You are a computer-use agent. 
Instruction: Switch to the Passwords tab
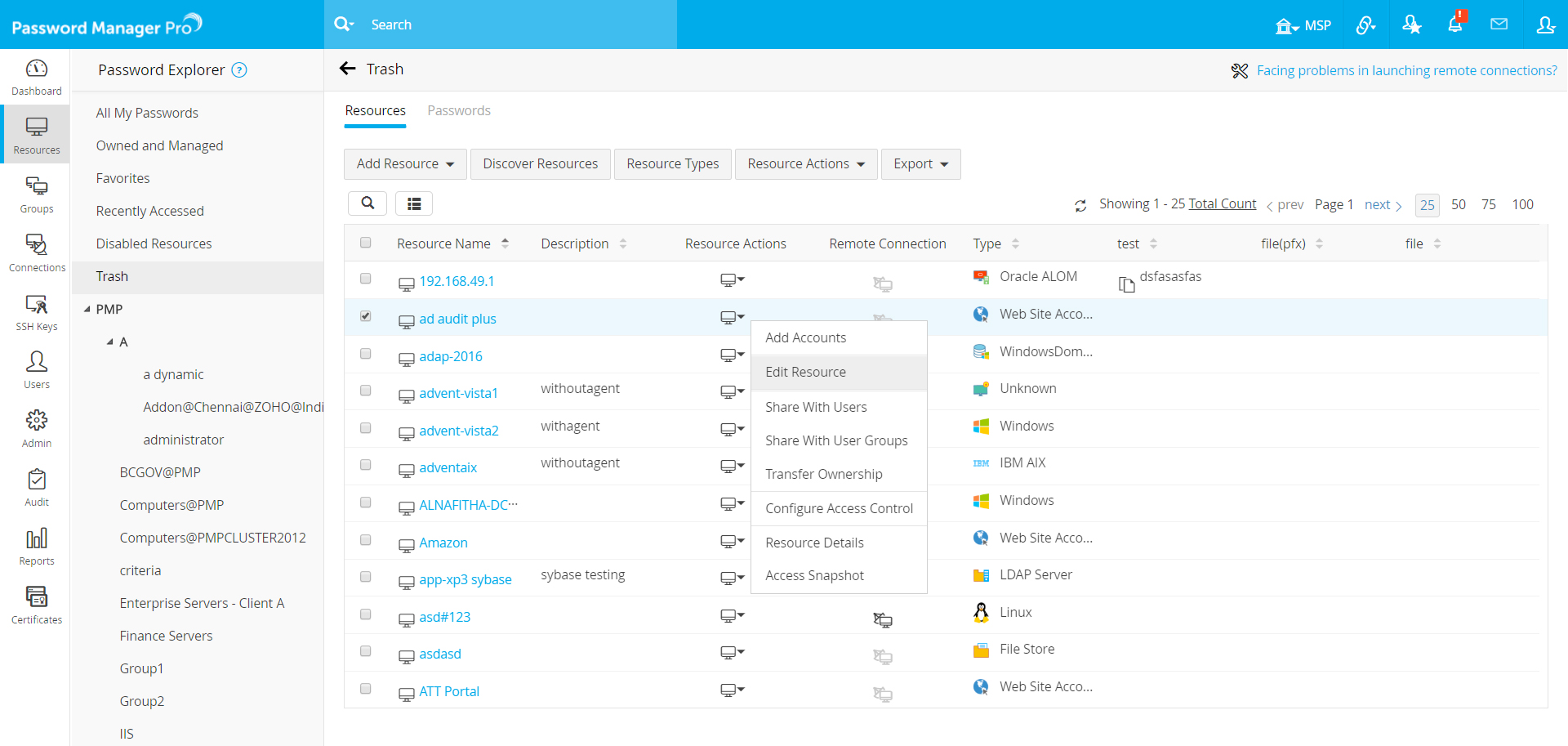(x=459, y=111)
